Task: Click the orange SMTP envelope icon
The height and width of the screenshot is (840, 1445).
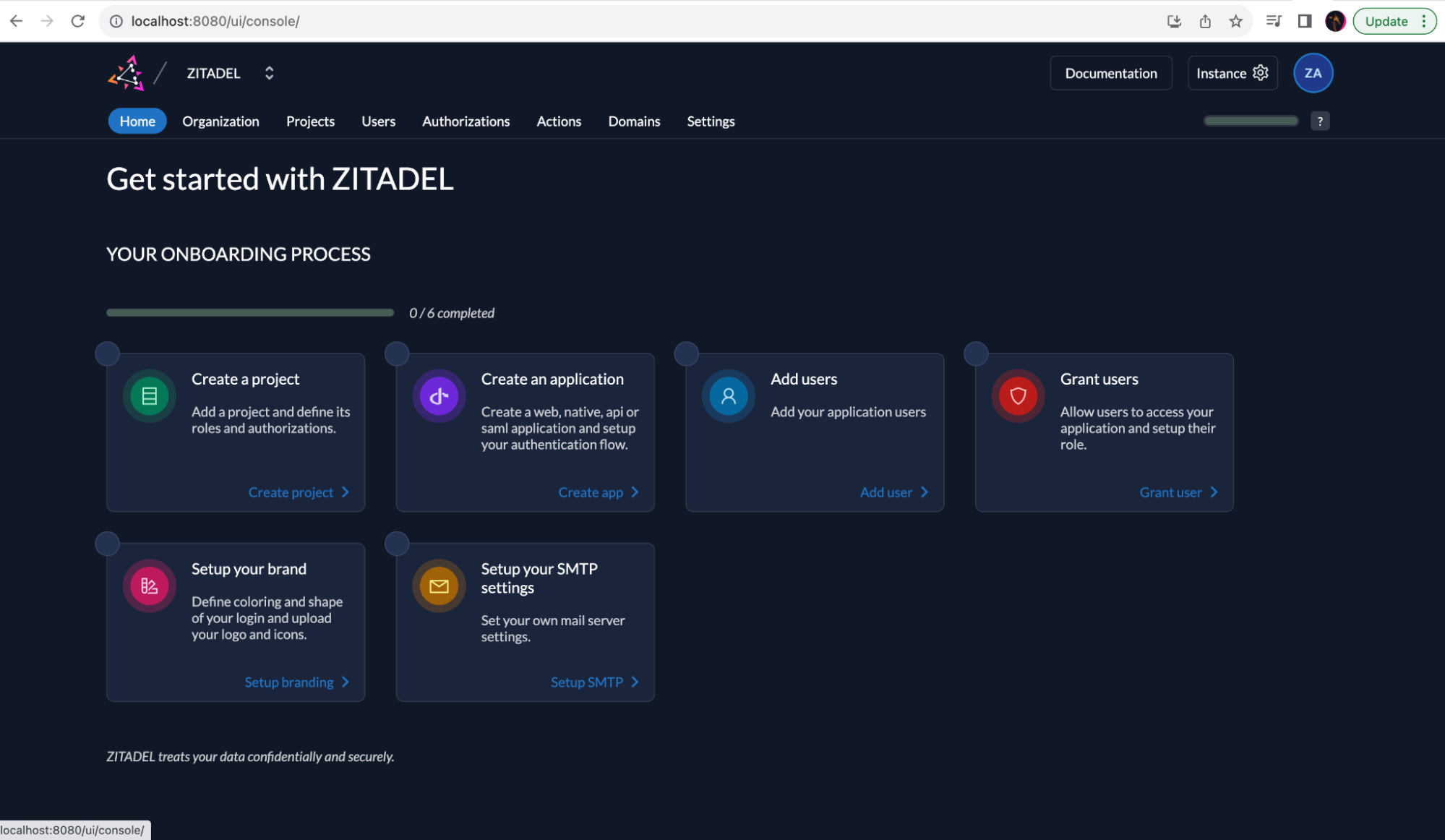Action: (x=439, y=586)
